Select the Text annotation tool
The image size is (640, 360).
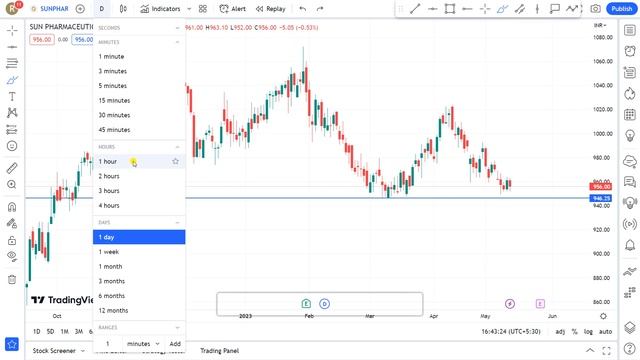click(x=12, y=96)
